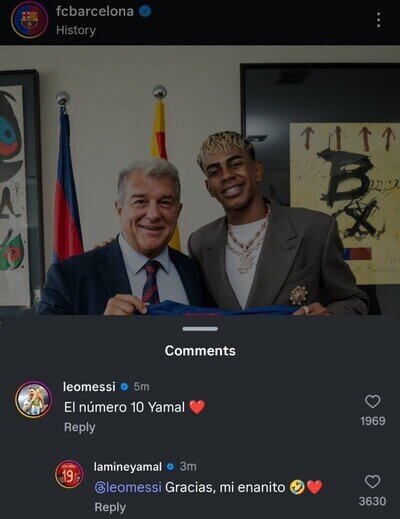The image size is (400, 519).
Task: Like lamineyamal's reply with heart
Action: (373, 482)
